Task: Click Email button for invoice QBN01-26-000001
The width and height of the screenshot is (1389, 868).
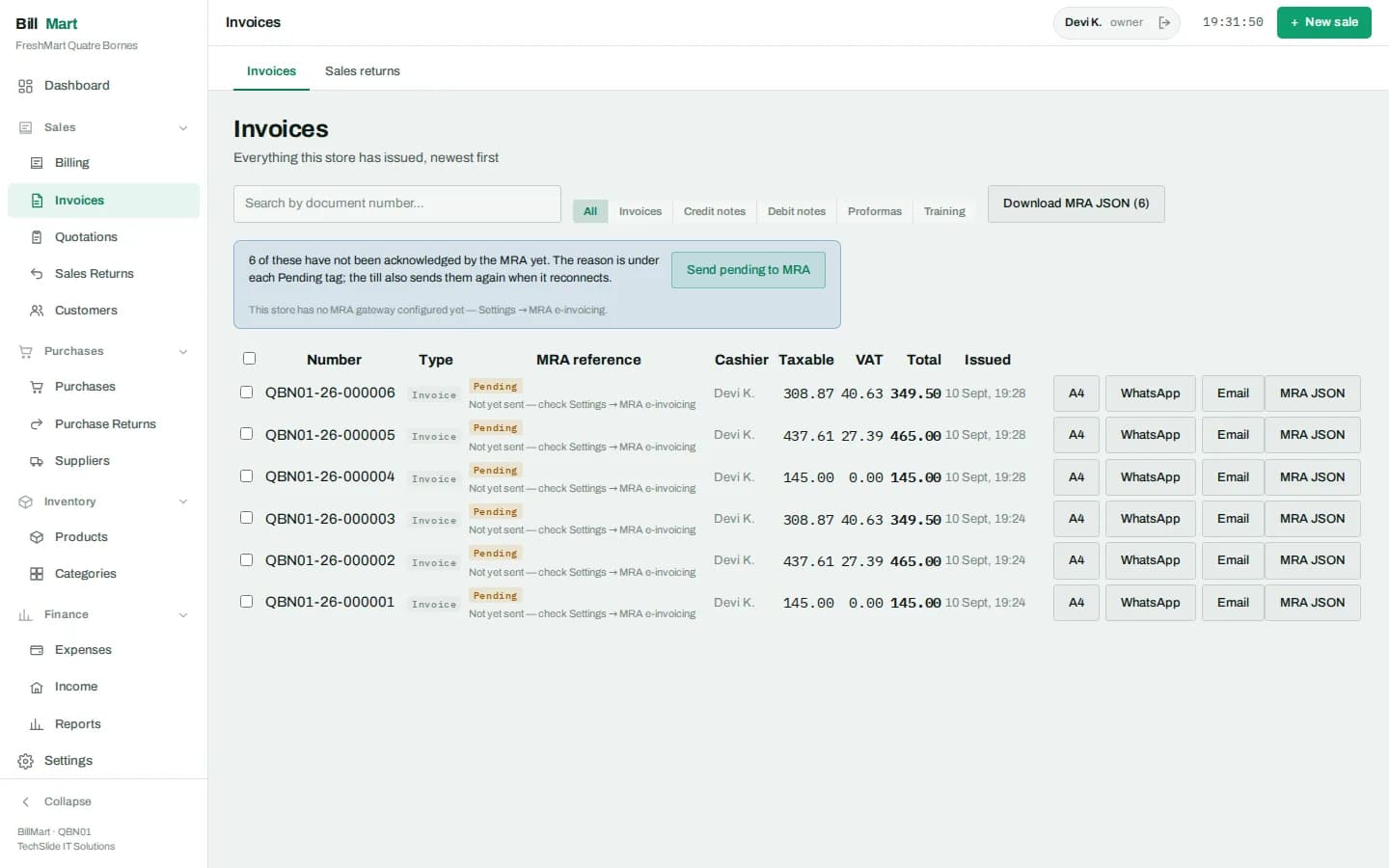Action: click(1233, 603)
